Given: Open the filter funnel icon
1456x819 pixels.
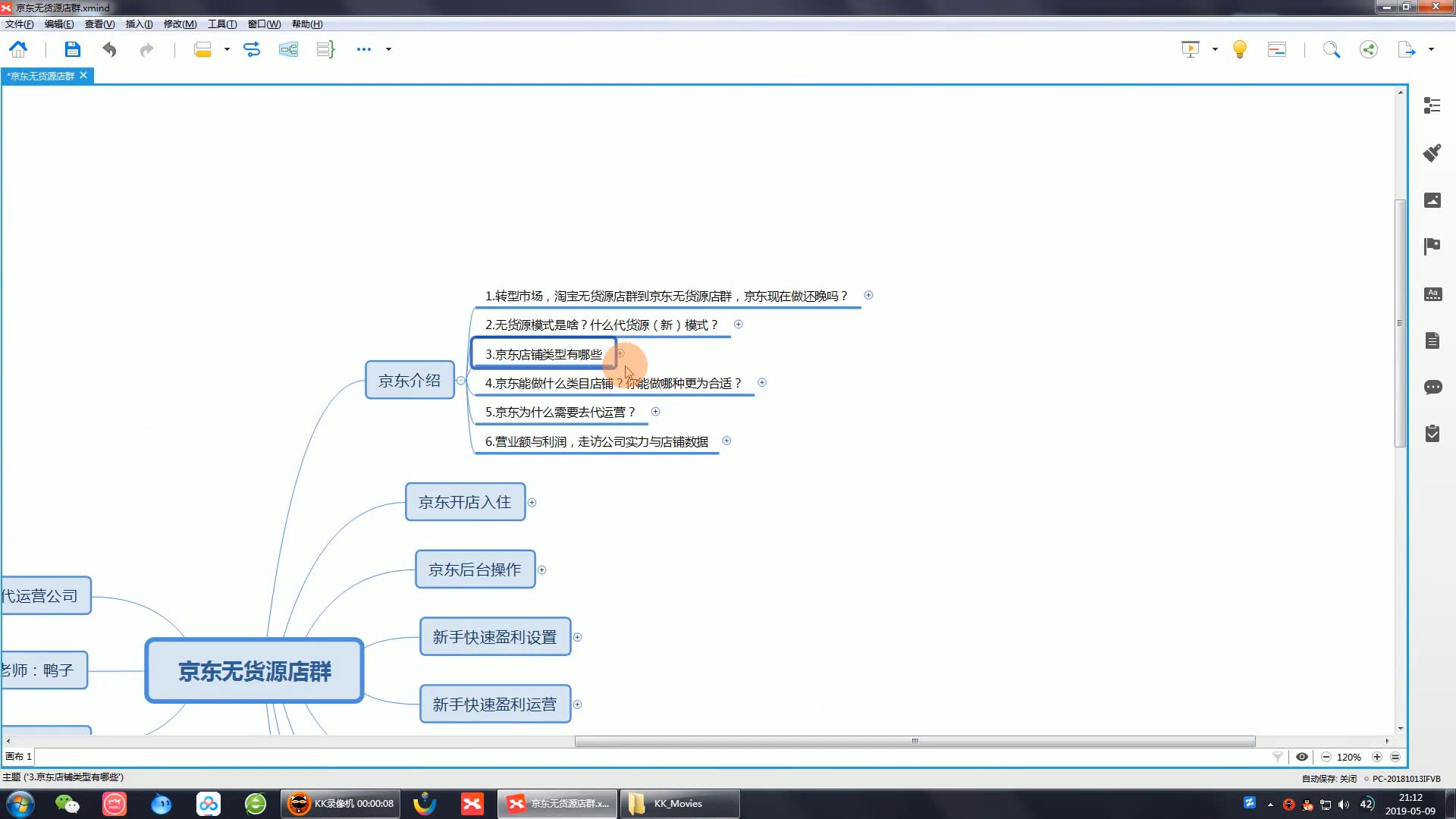Looking at the screenshot, I should pyautogui.click(x=1278, y=757).
